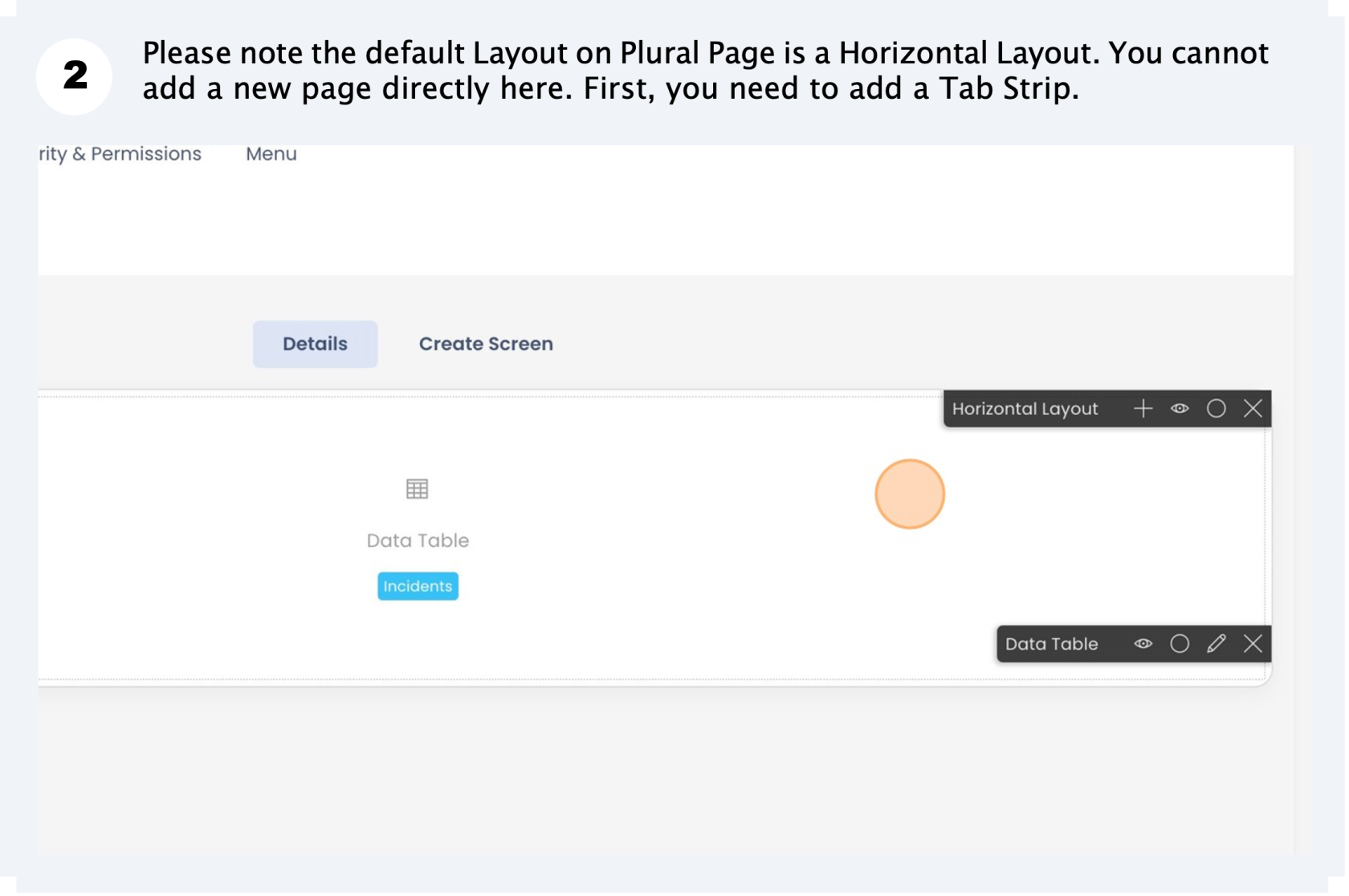This screenshot has height=896, width=1349.
Task: Open the Security & Permissions tab
Action: (120, 154)
